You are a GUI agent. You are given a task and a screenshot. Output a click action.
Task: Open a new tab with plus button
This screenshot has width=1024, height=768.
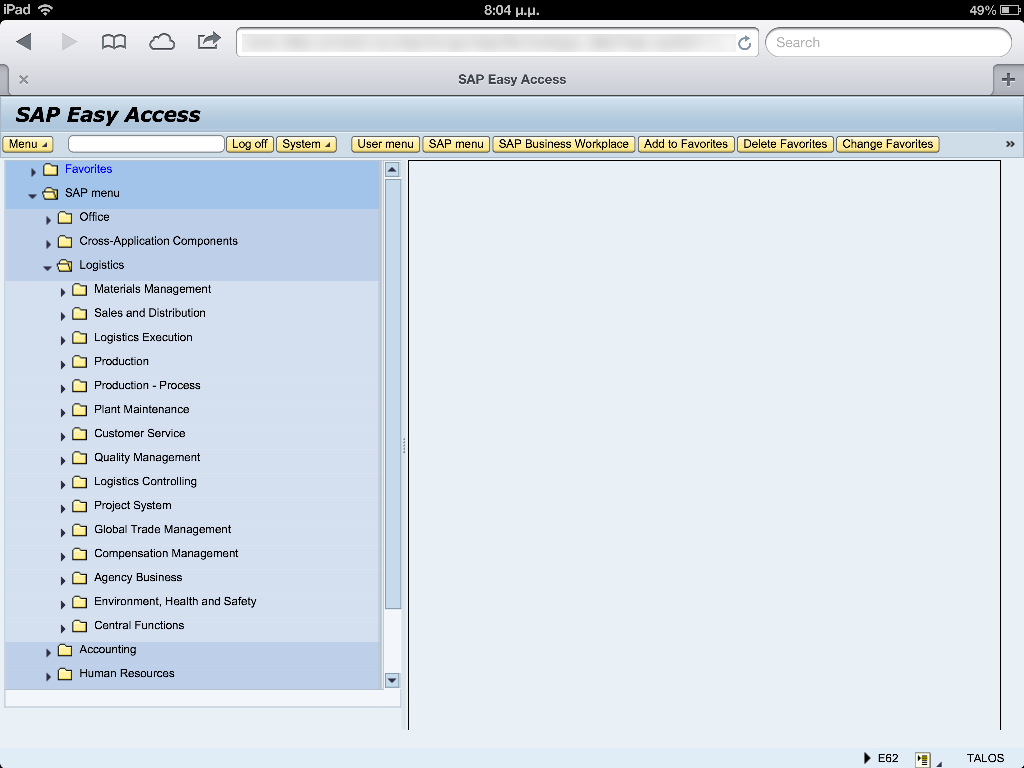coord(1008,80)
